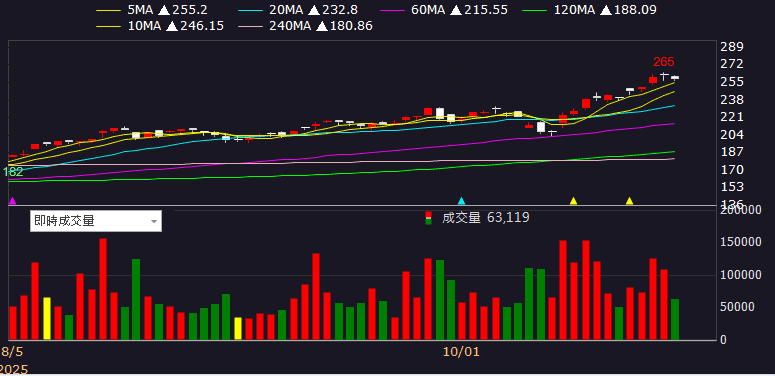775x376 pixels.
Task: Click the arrow of the 即時成交量 combo box
Action: tap(154, 221)
